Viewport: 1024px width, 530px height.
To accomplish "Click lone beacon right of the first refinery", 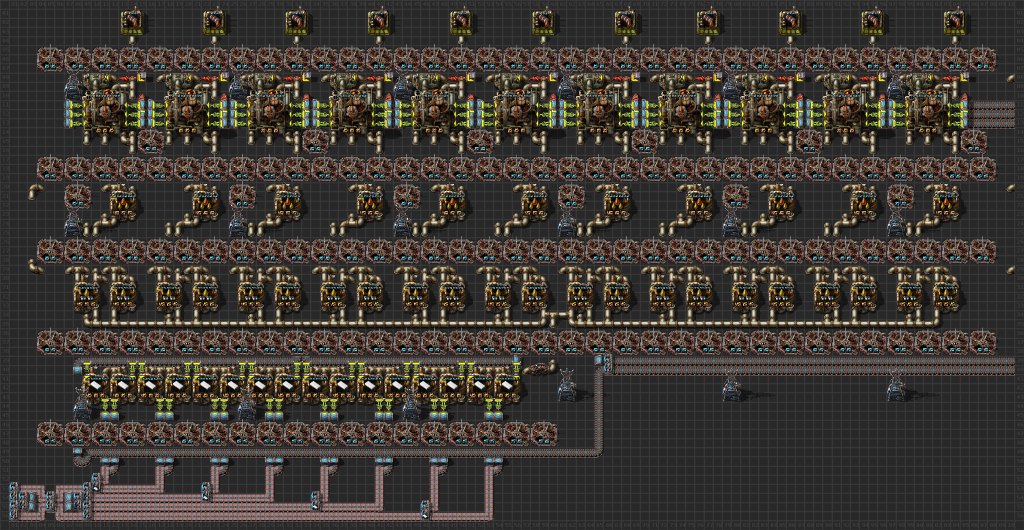I will click(x=153, y=142).
